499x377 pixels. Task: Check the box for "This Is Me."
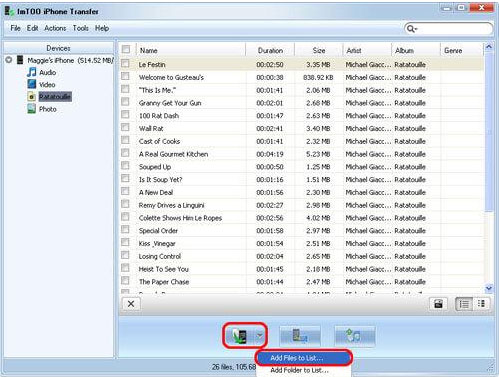pyautogui.click(x=125, y=89)
